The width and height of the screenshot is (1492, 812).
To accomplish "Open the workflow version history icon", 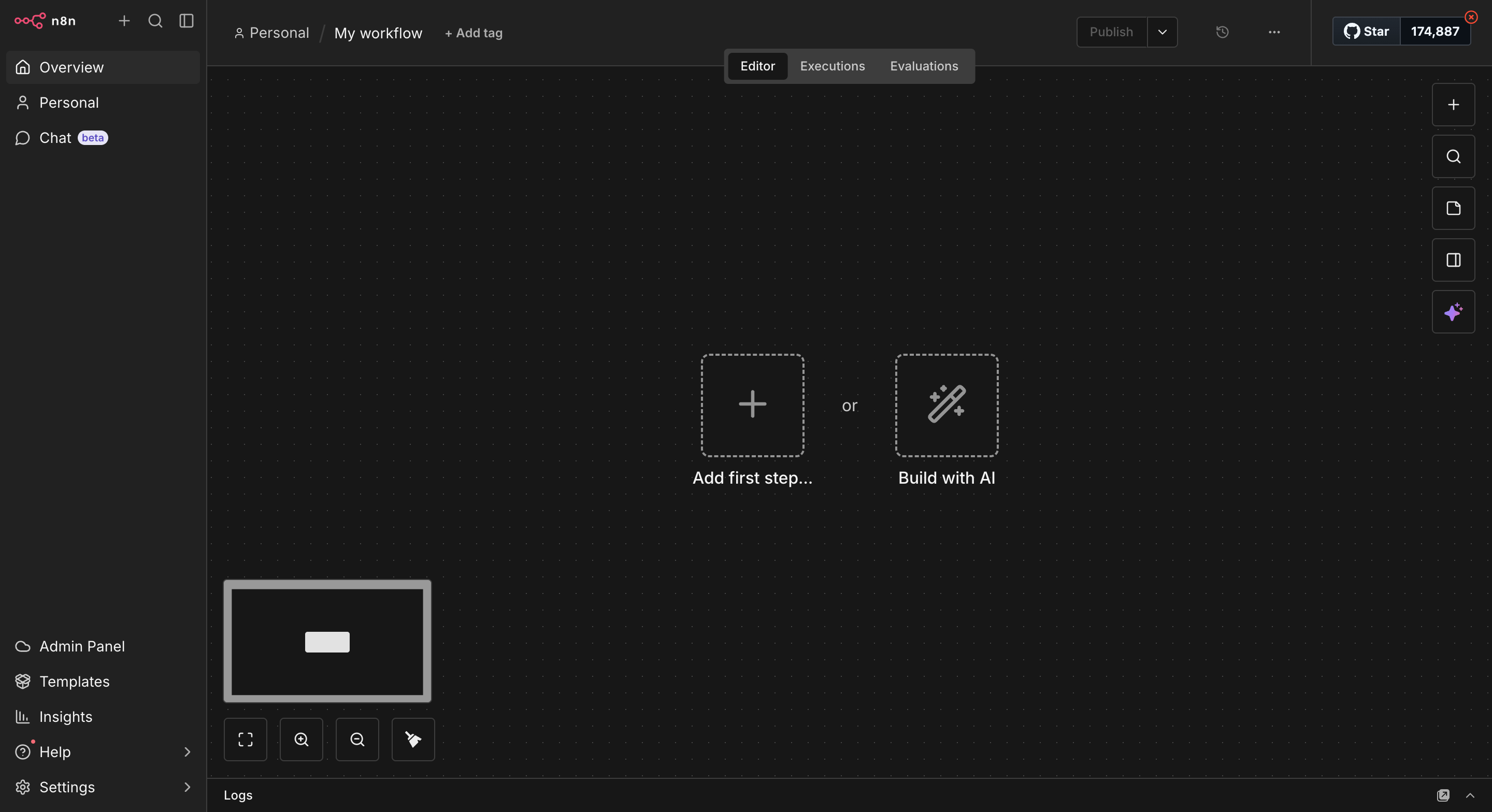I will (1222, 32).
